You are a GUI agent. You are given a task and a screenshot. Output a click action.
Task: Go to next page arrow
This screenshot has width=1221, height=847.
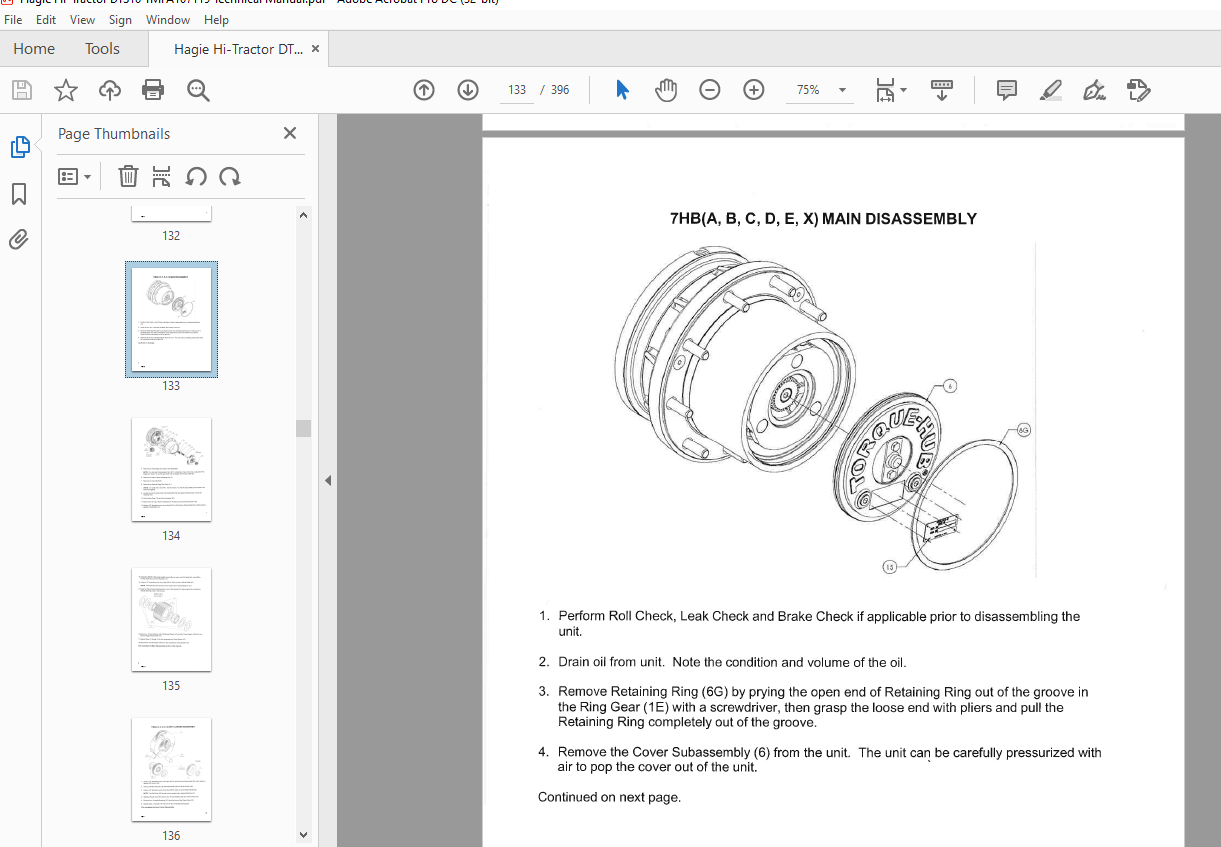coord(468,90)
